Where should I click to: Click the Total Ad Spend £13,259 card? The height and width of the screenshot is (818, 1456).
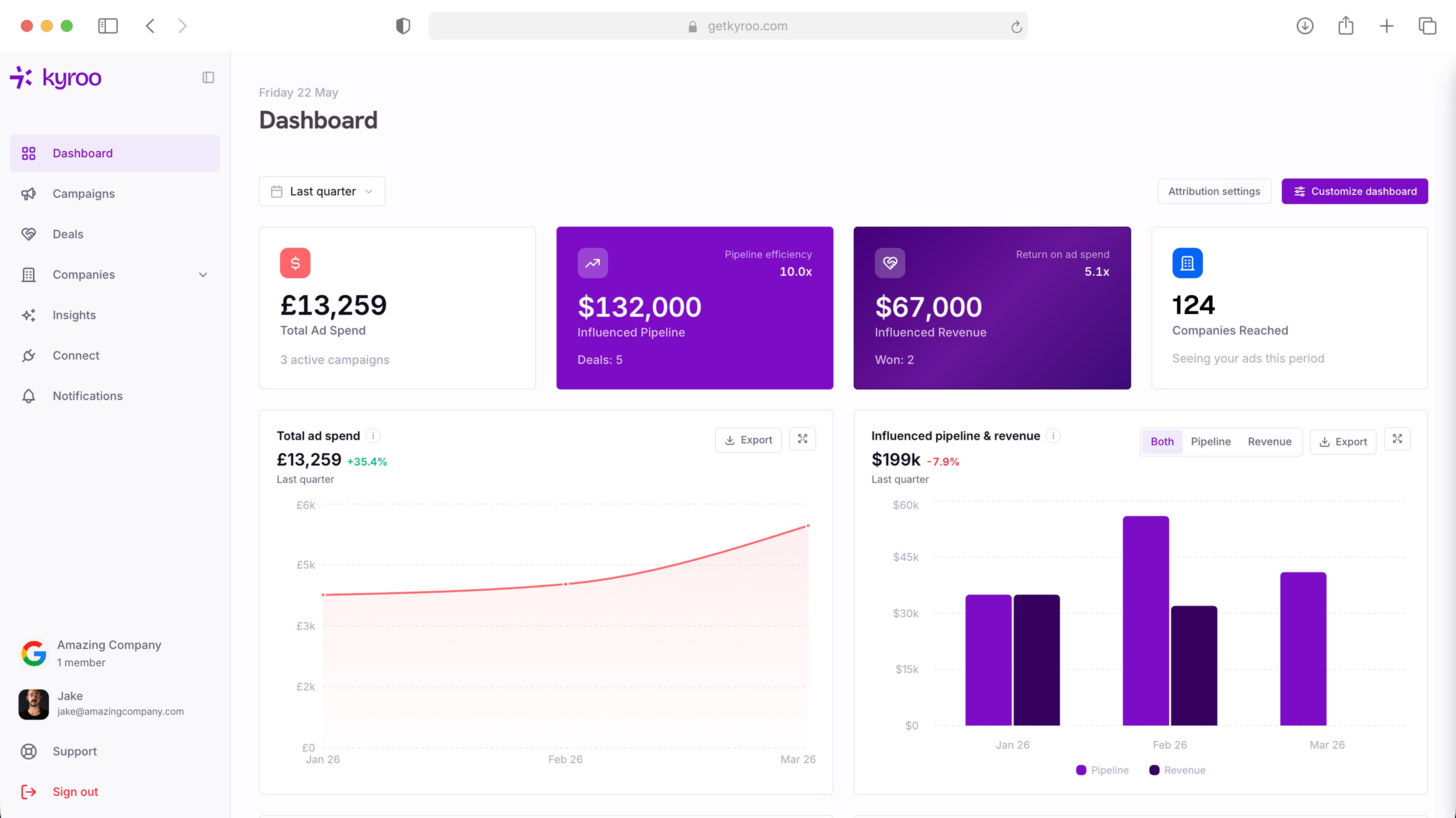click(x=397, y=308)
